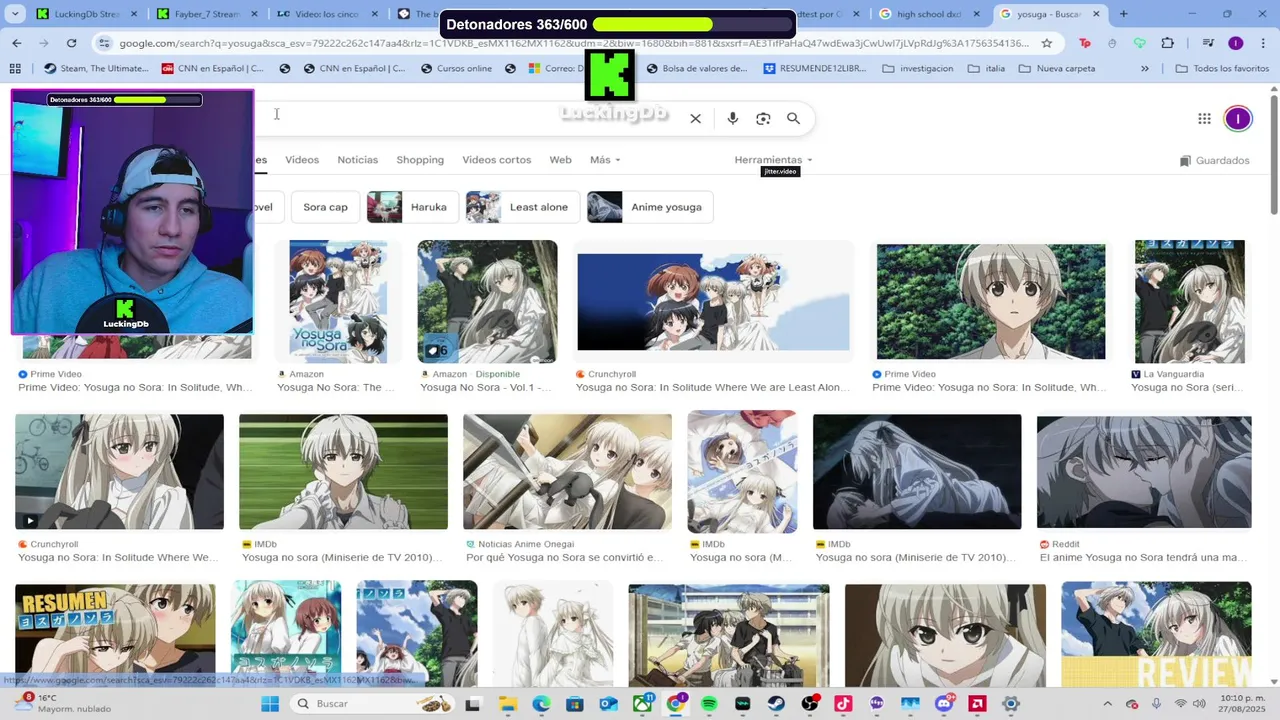Switch to the high school dxd tab
The height and width of the screenshot is (720, 1280).
coord(930,14)
